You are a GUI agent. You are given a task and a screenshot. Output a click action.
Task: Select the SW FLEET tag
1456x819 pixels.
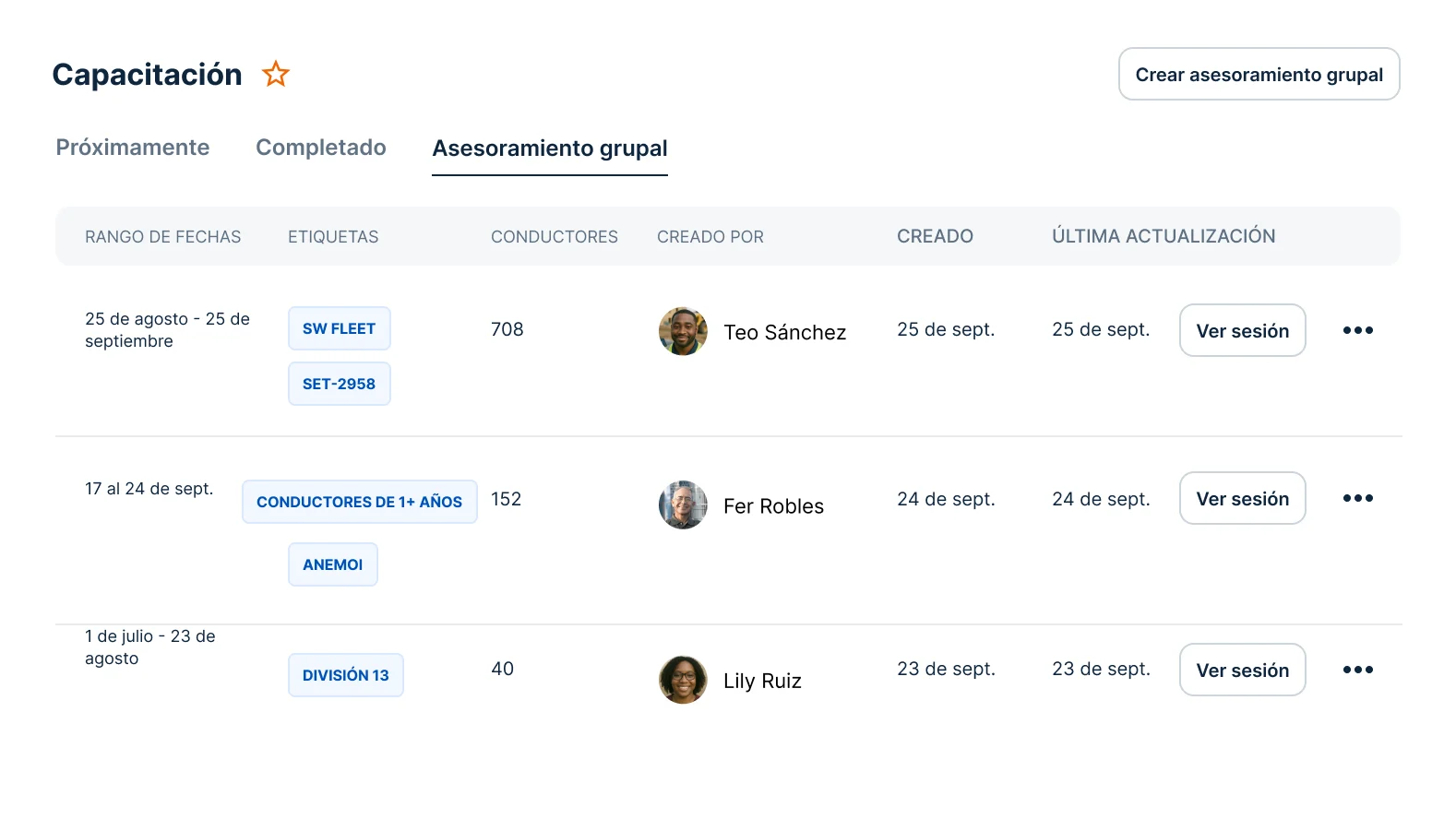pos(339,328)
